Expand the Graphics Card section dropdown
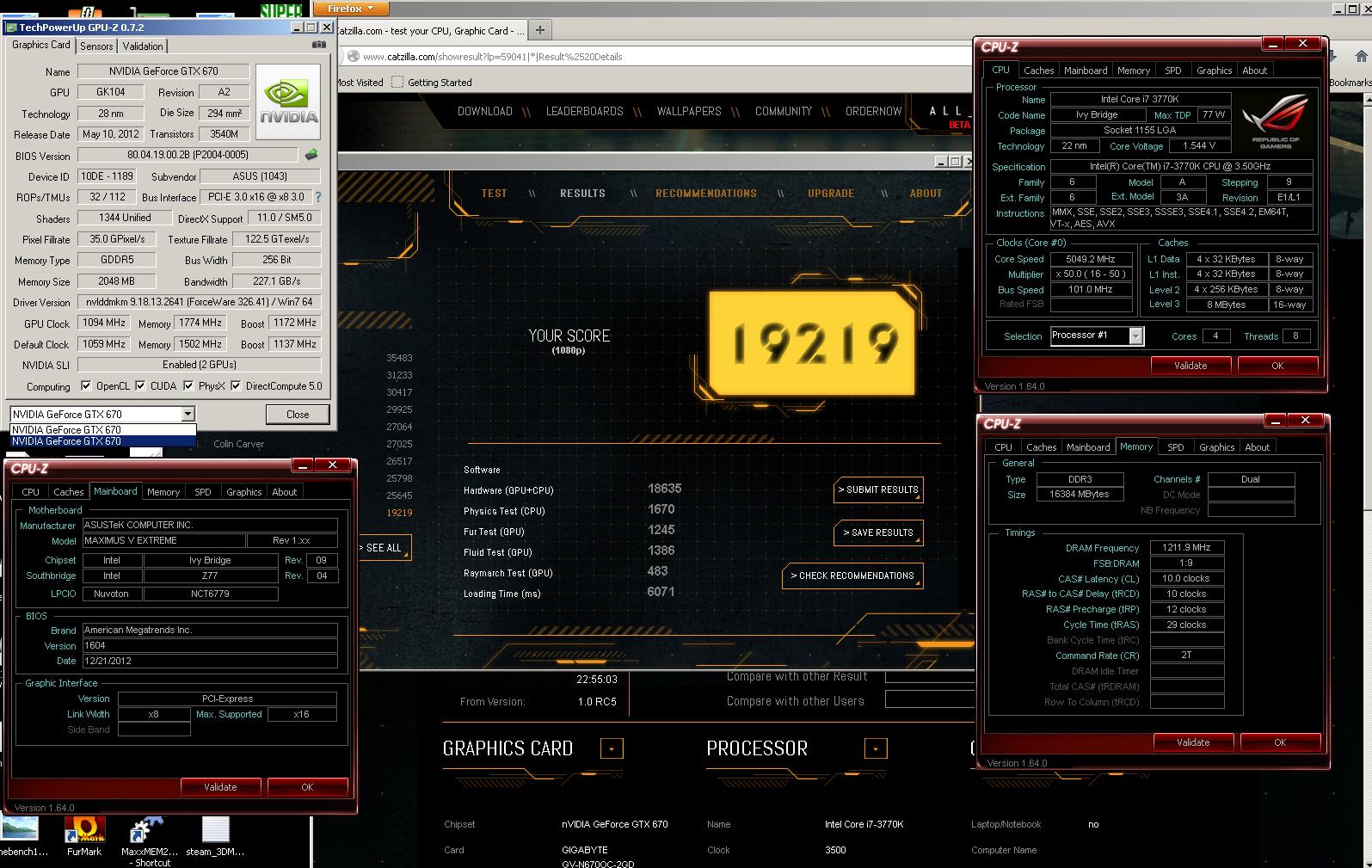1372x868 pixels. click(x=612, y=748)
